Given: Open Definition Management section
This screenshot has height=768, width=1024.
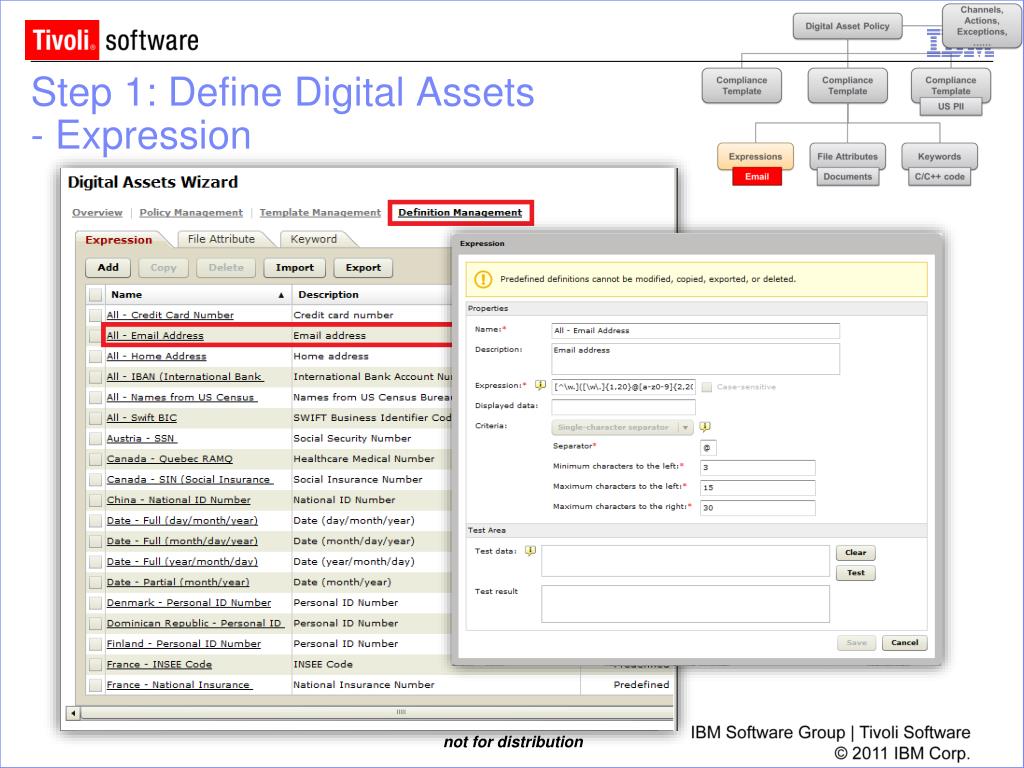Looking at the screenshot, I should (x=460, y=212).
